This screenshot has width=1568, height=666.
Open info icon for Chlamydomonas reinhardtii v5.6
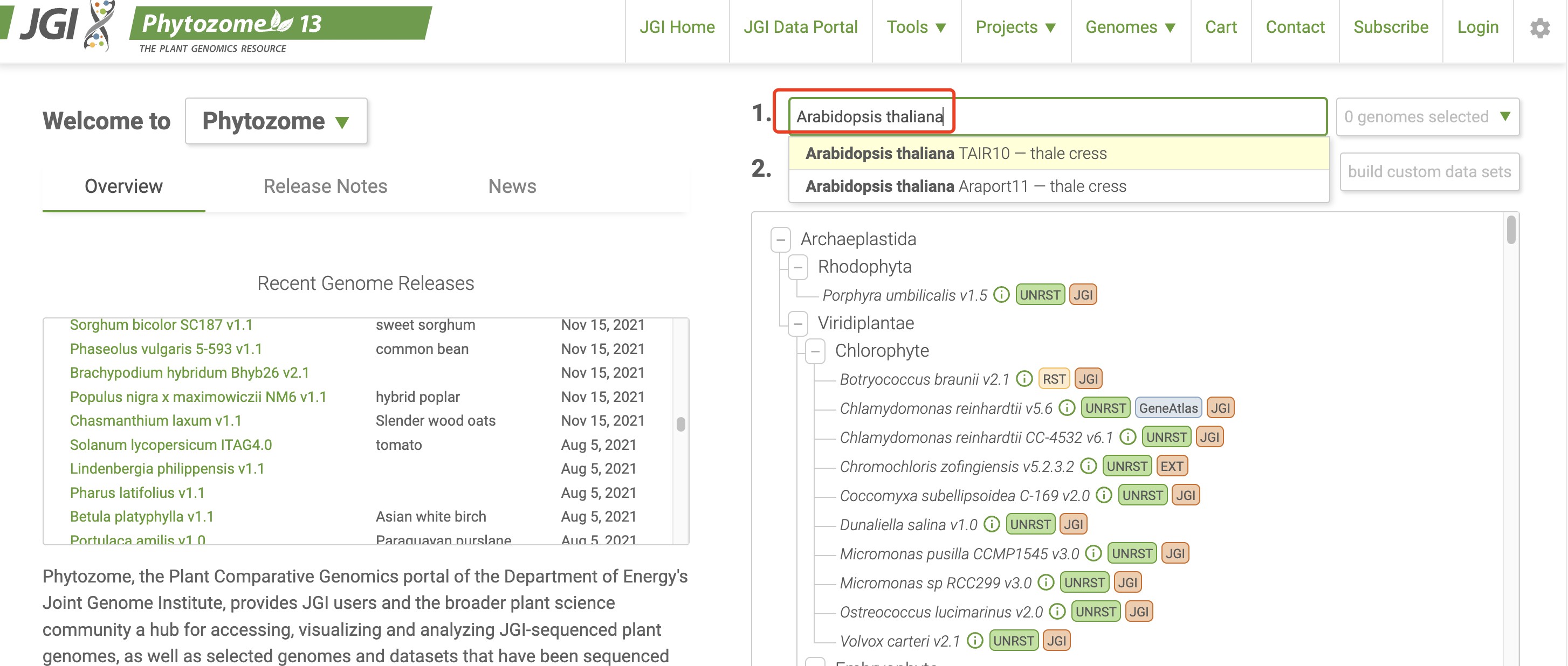[1067, 408]
